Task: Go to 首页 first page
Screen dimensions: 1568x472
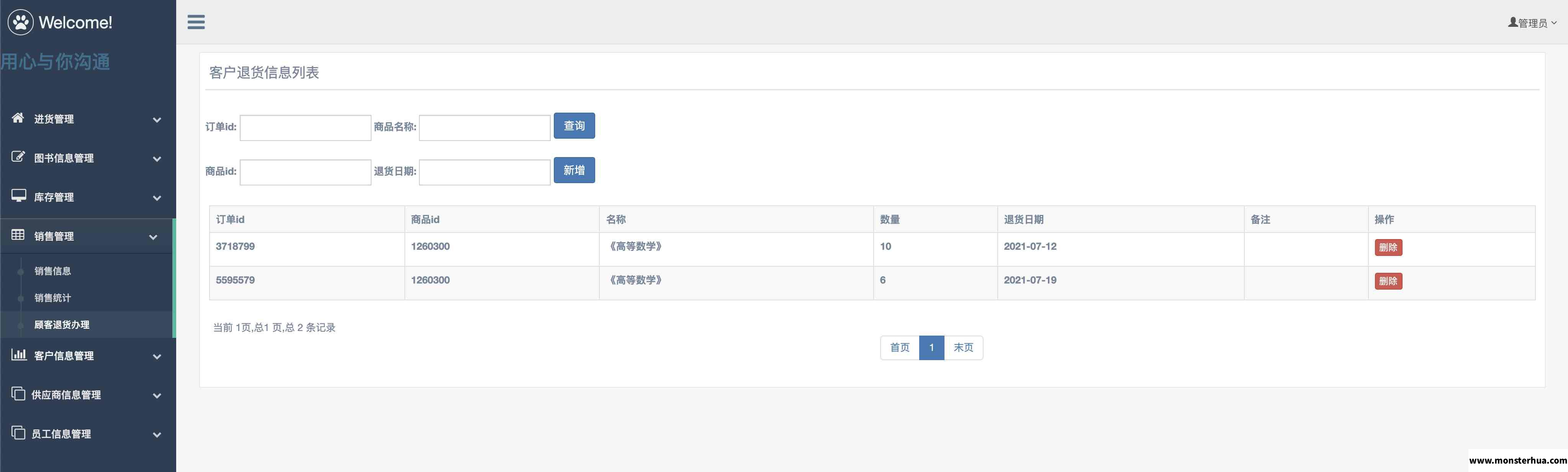Action: coord(900,348)
